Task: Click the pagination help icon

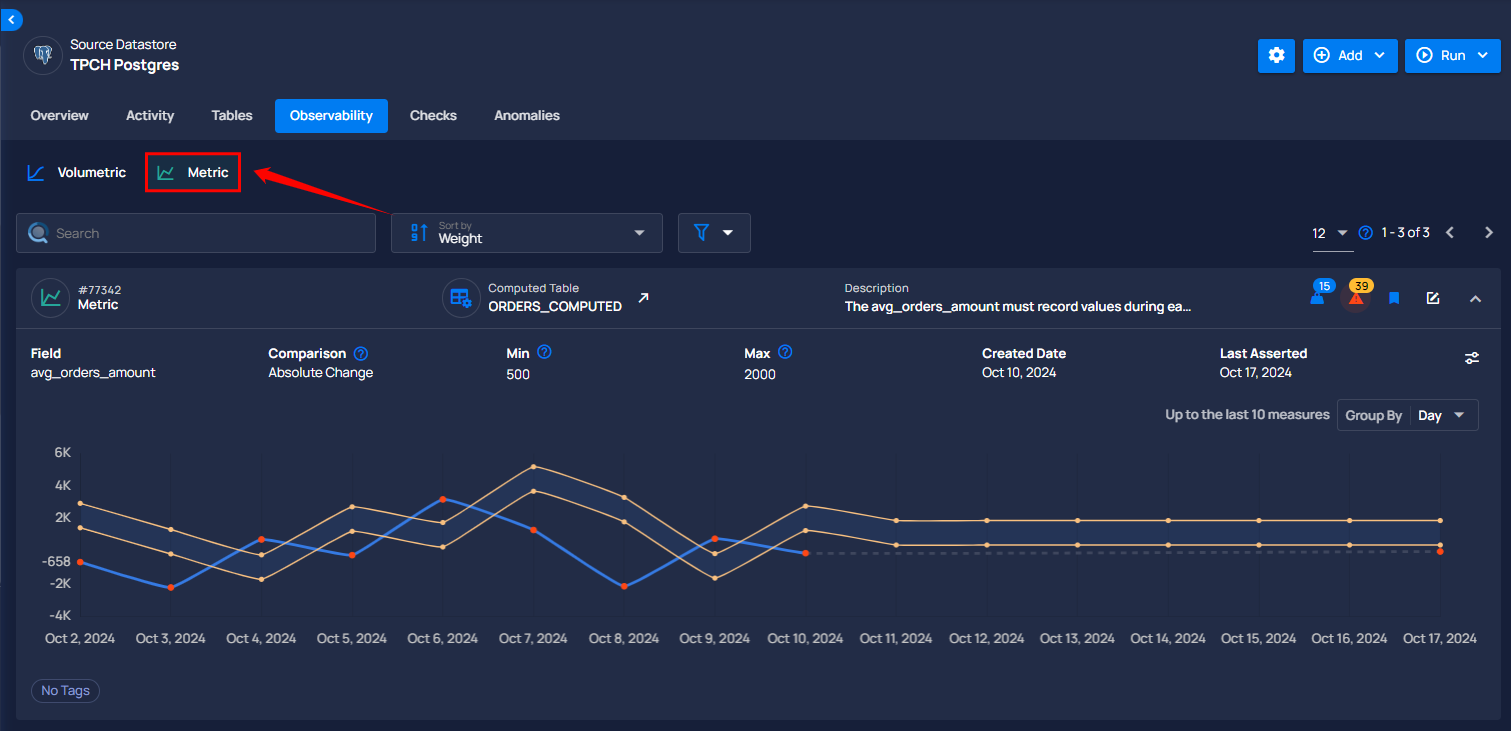Action: click(x=1366, y=233)
